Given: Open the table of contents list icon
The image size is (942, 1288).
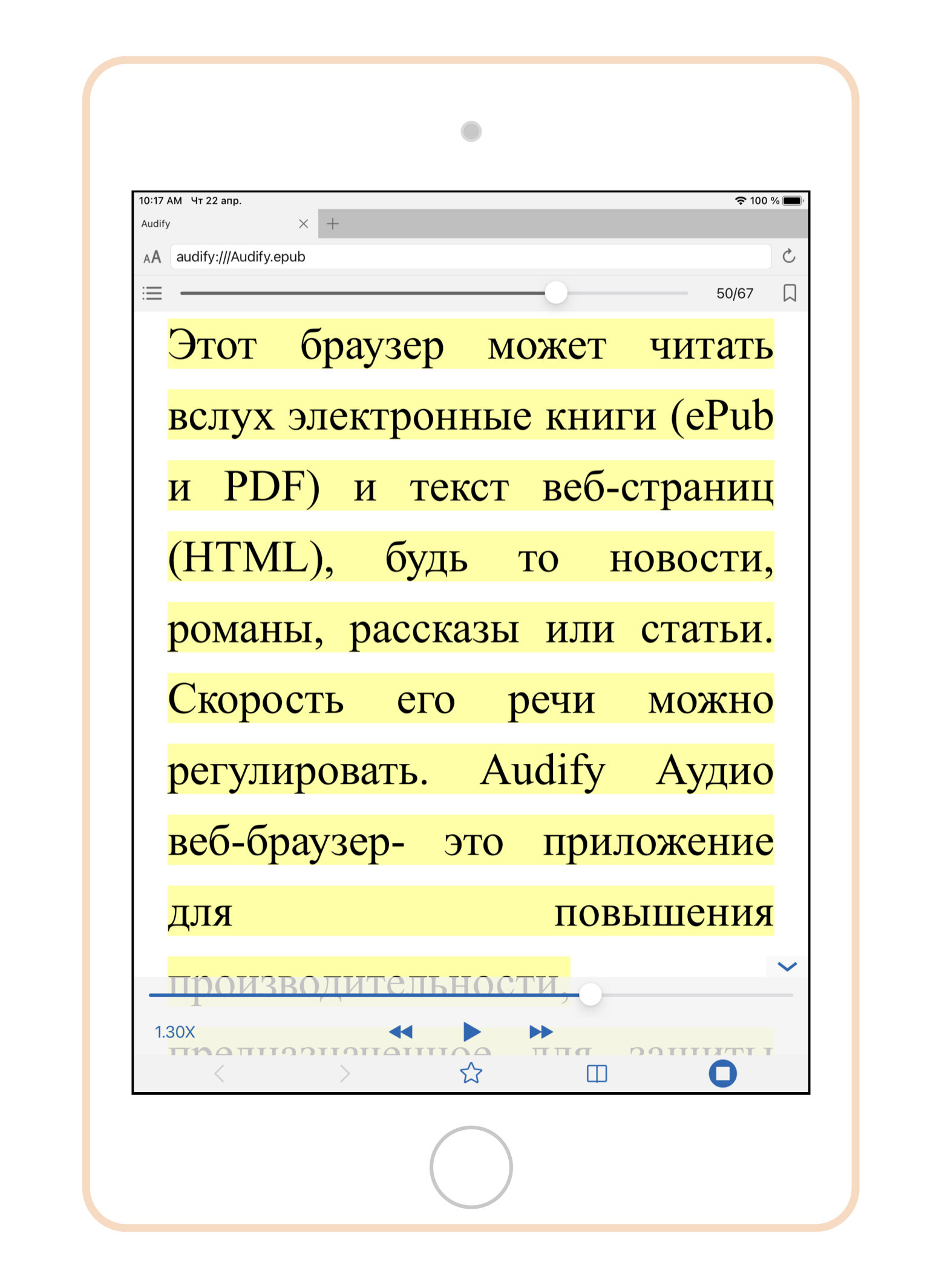Looking at the screenshot, I should (152, 294).
